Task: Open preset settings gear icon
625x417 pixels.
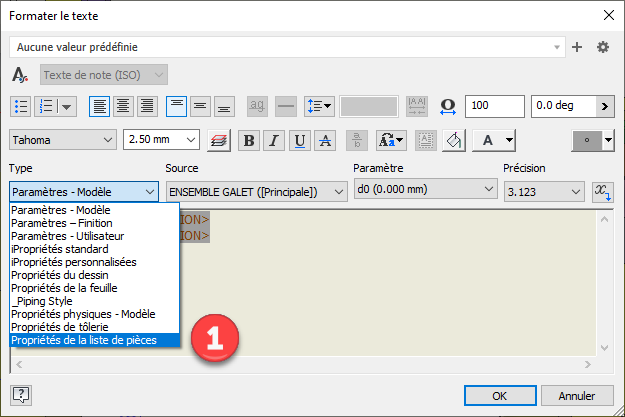Action: pyautogui.click(x=603, y=47)
